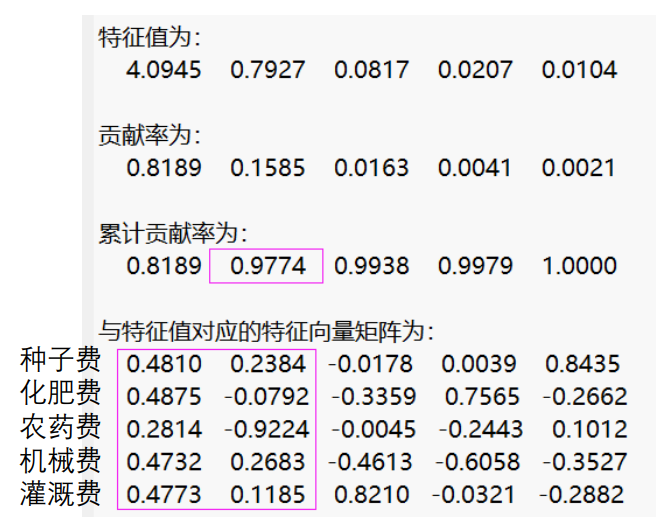
Task: Select matrix value 0.2384
Action: (268, 364)
